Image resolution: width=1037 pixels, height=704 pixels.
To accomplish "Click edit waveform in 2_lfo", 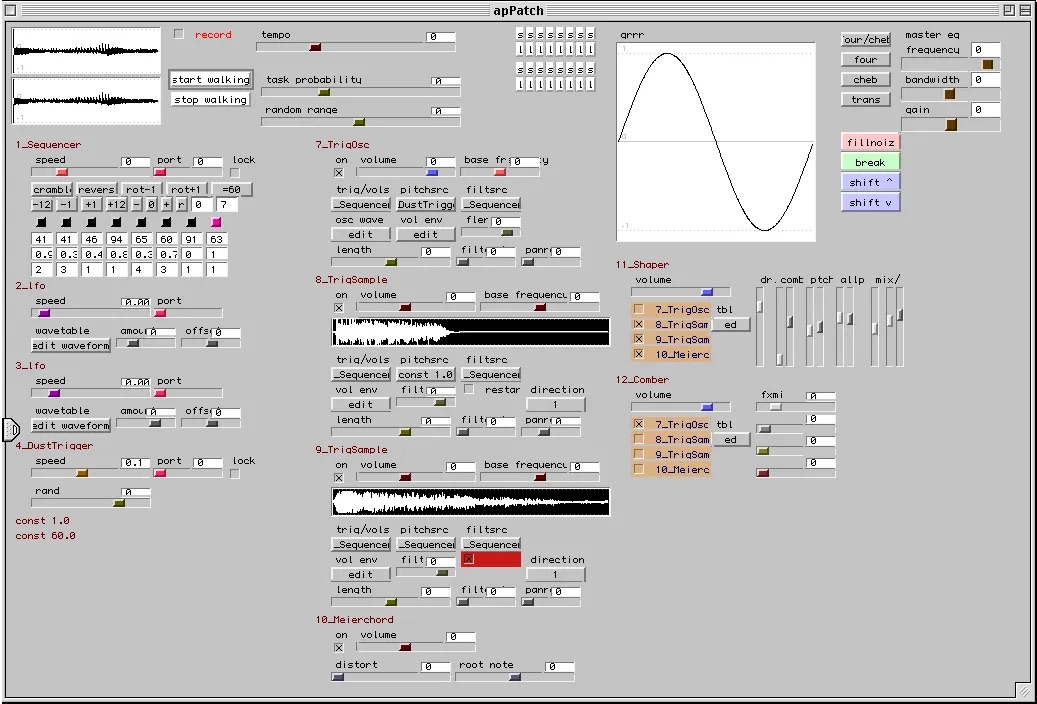I will 71,345.
